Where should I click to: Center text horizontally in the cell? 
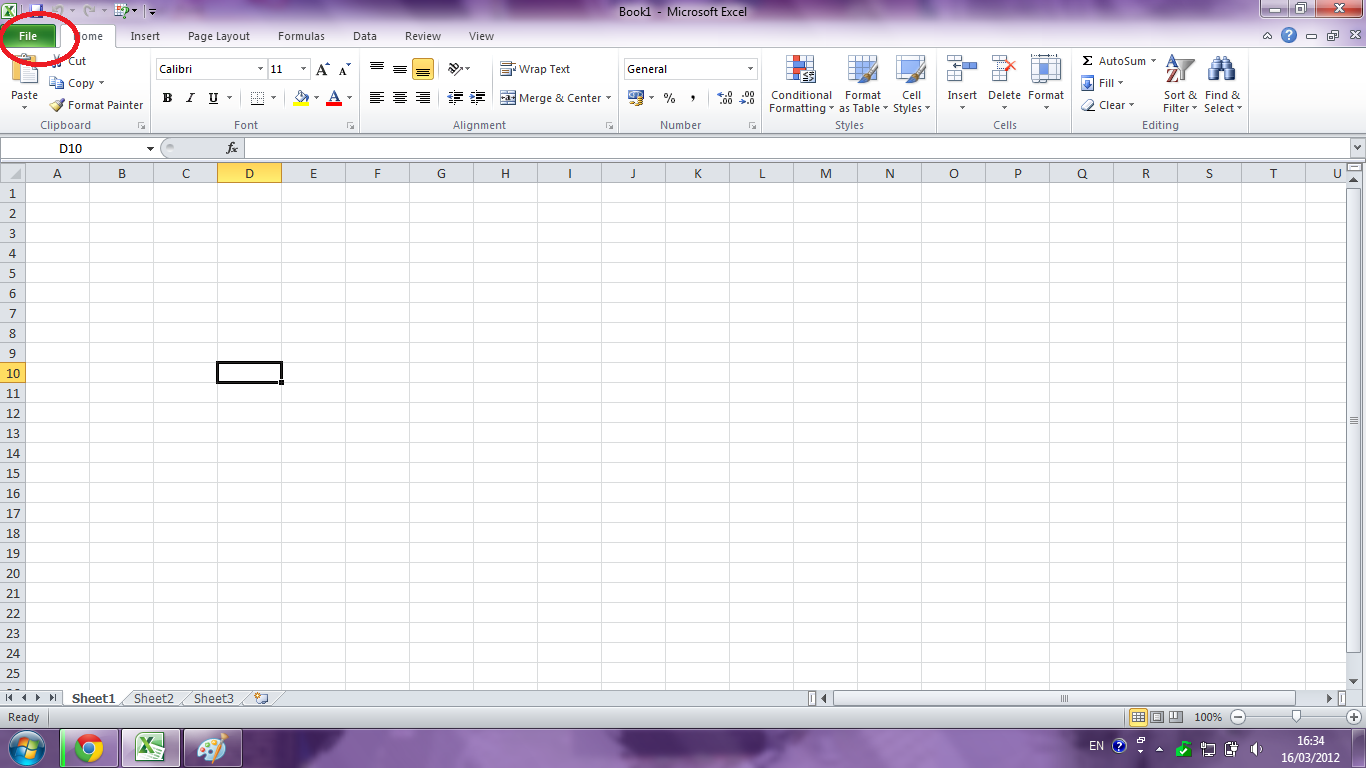(x=400, y=98)
